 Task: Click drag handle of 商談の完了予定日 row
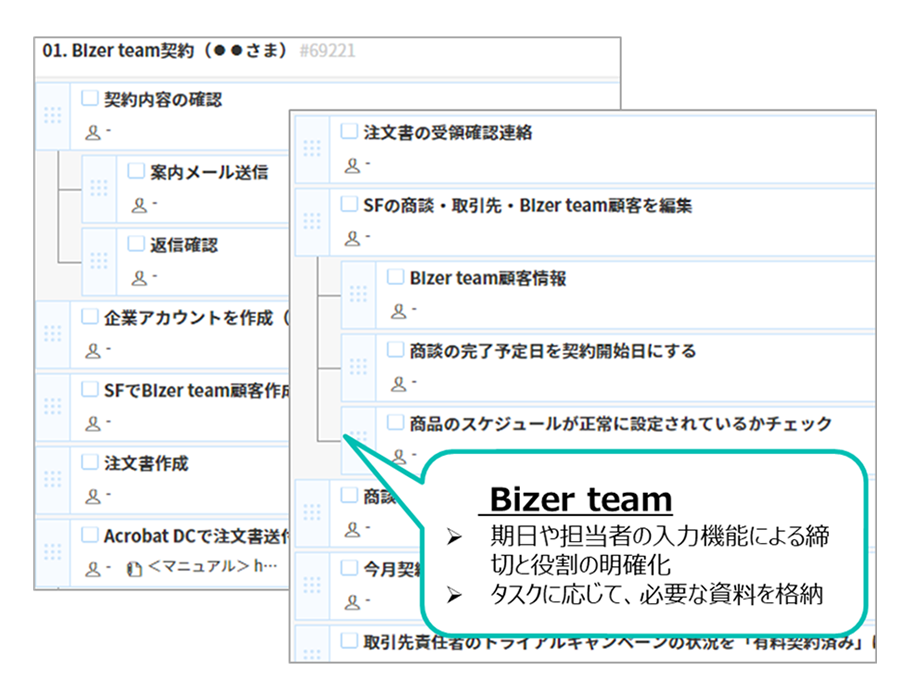point(358,366)
